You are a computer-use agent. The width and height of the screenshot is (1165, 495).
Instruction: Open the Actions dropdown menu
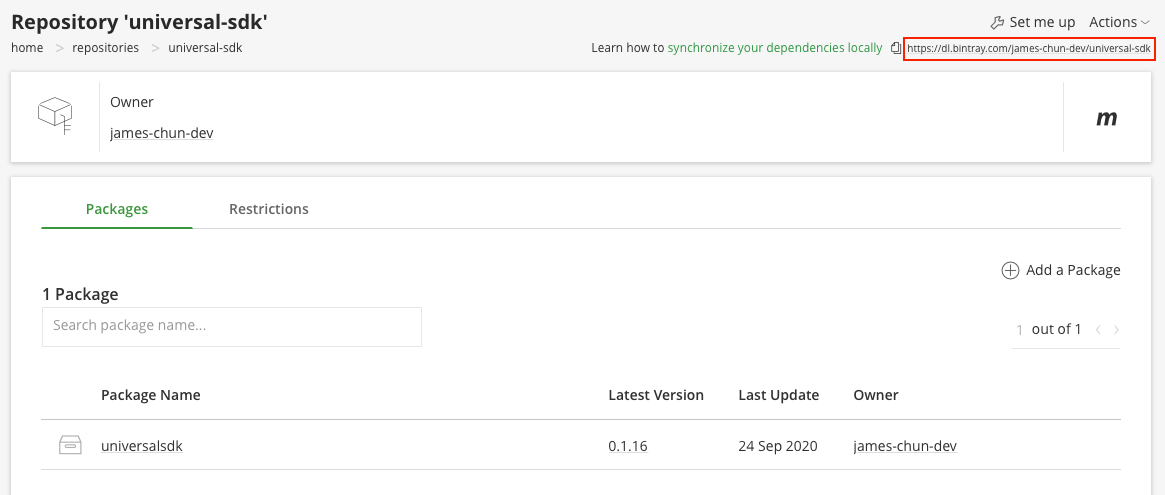click(x=1120, y=22)
